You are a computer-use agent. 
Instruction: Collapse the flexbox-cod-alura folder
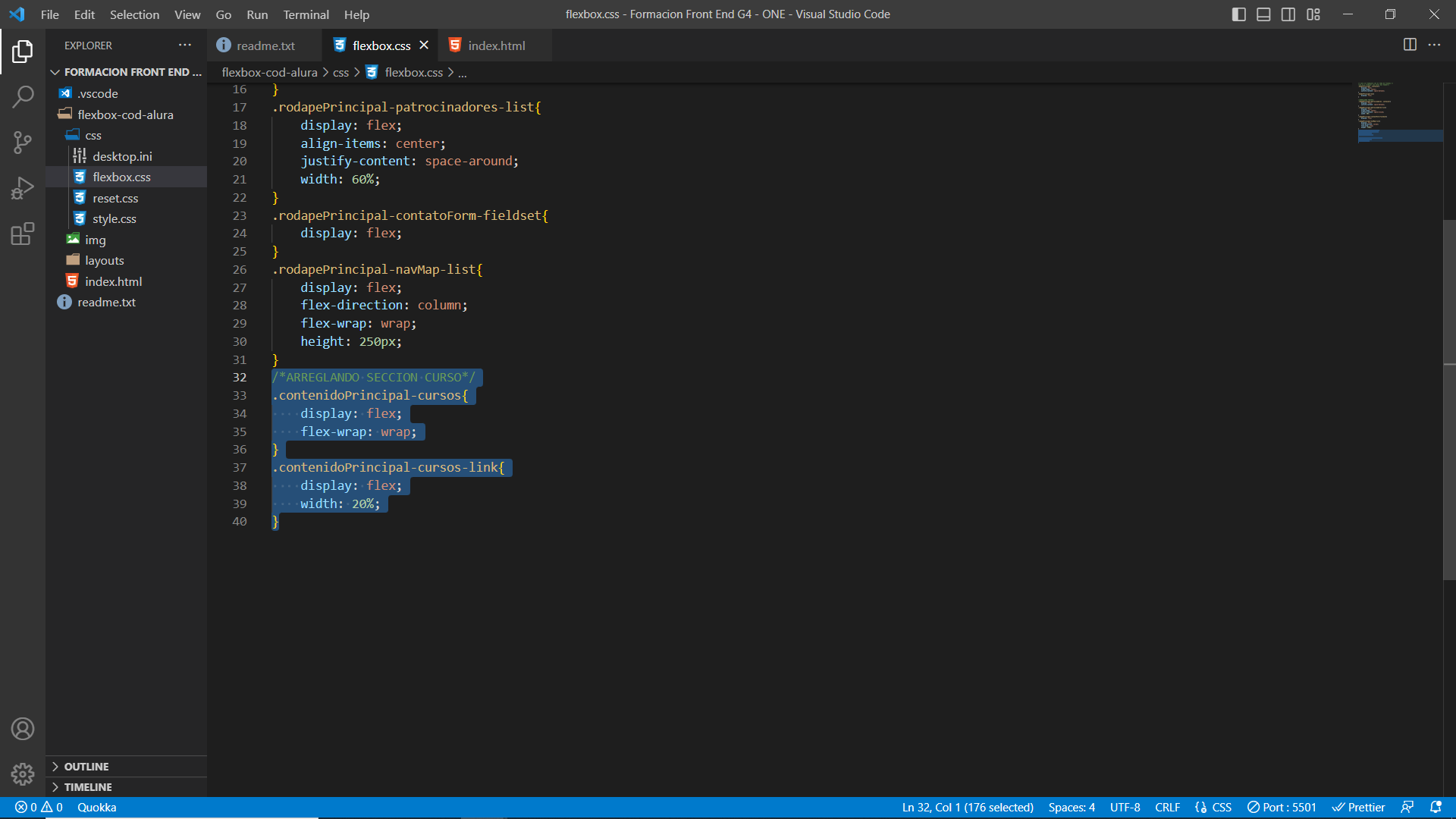pyautogui.click(x=127, y=115)
